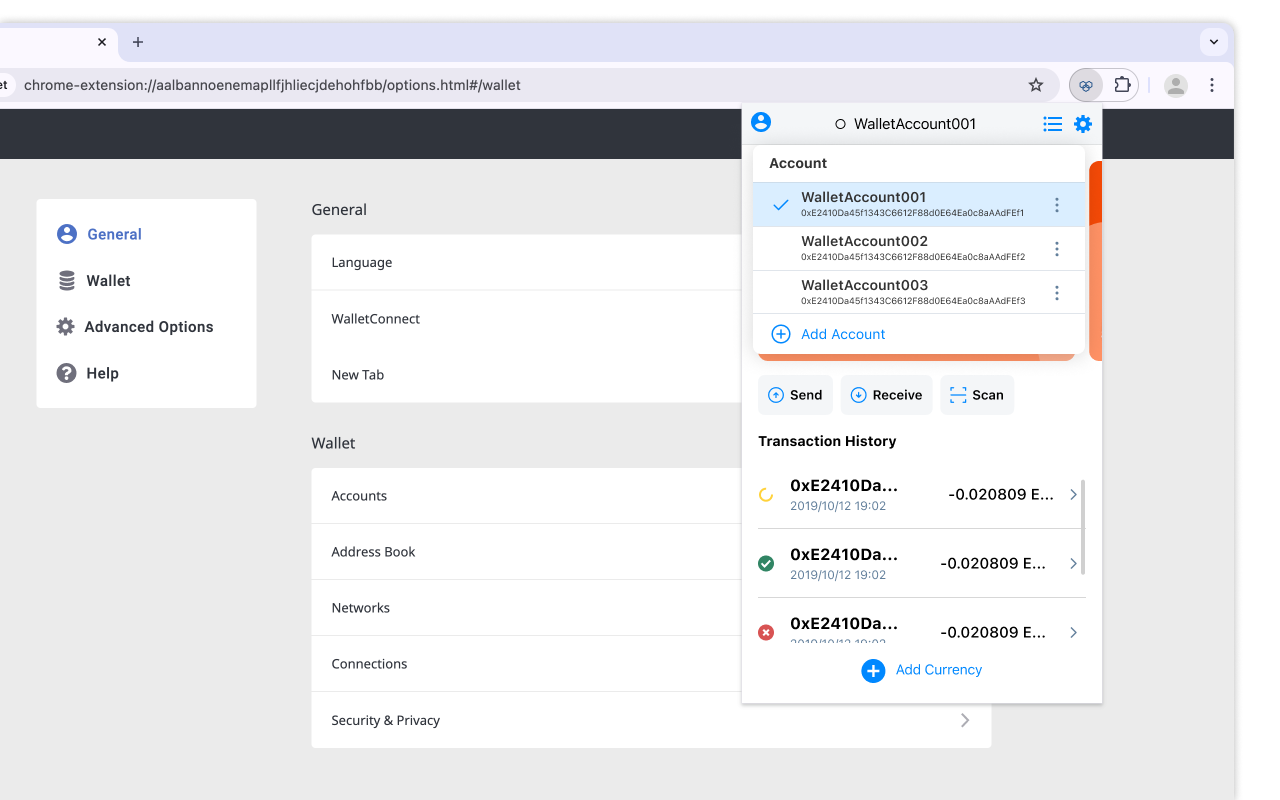The image size is (1280, 800).
Task: Open the Connections settings row
Action: 527,664
